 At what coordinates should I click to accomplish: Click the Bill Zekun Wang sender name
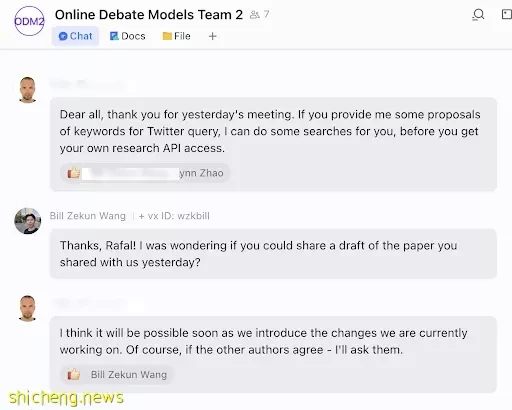[88, 216]
